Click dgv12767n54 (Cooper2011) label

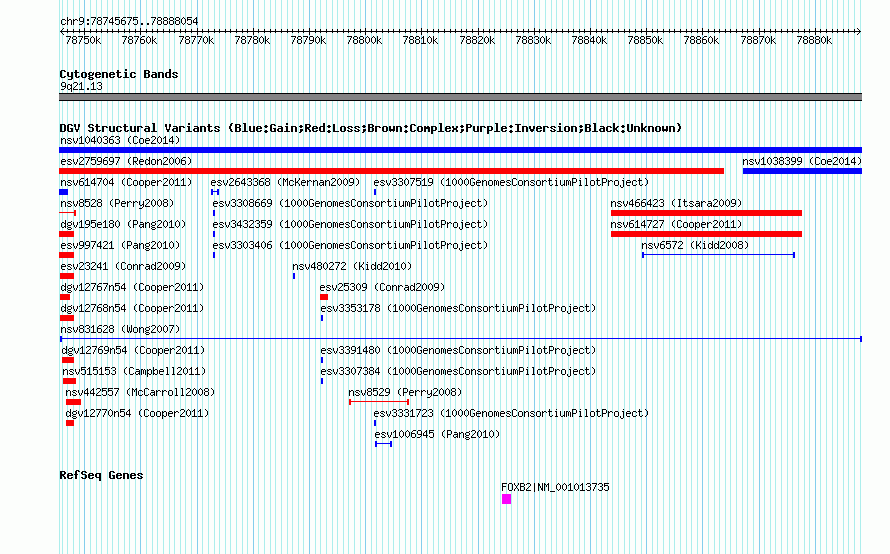tap(132, 287)
